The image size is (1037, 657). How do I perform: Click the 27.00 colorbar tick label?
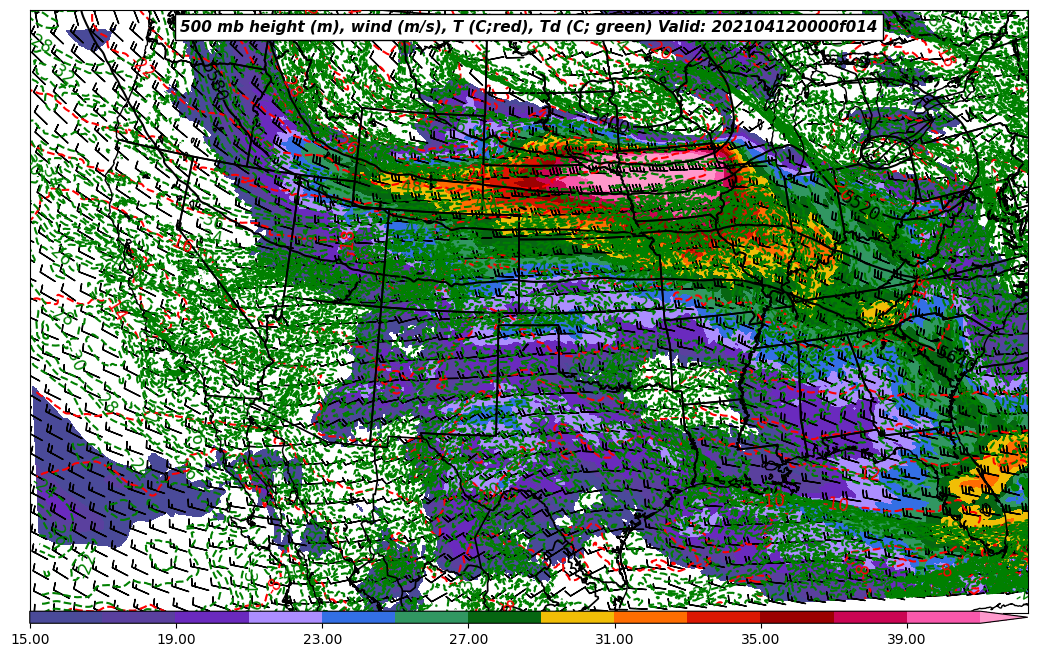click(x=468, y=637)
